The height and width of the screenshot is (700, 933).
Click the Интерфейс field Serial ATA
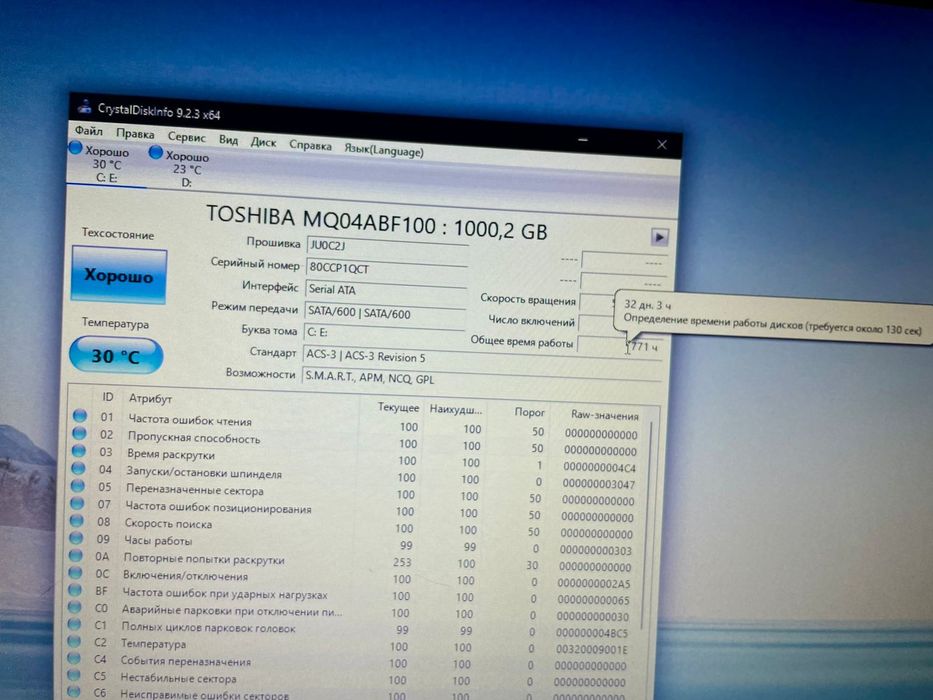386,290
